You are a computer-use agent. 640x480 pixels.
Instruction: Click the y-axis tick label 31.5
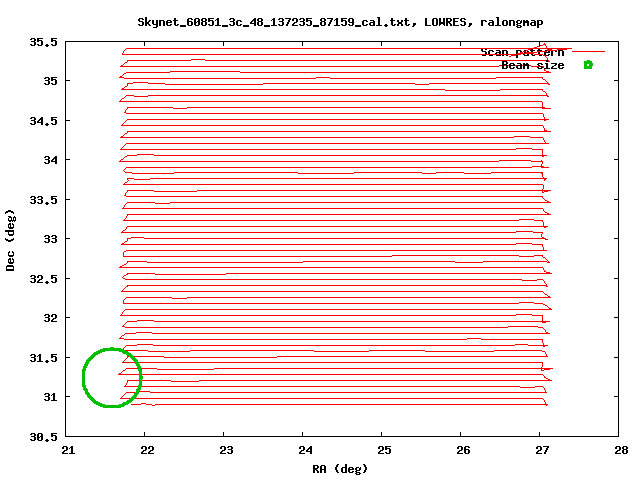[43, 358]
